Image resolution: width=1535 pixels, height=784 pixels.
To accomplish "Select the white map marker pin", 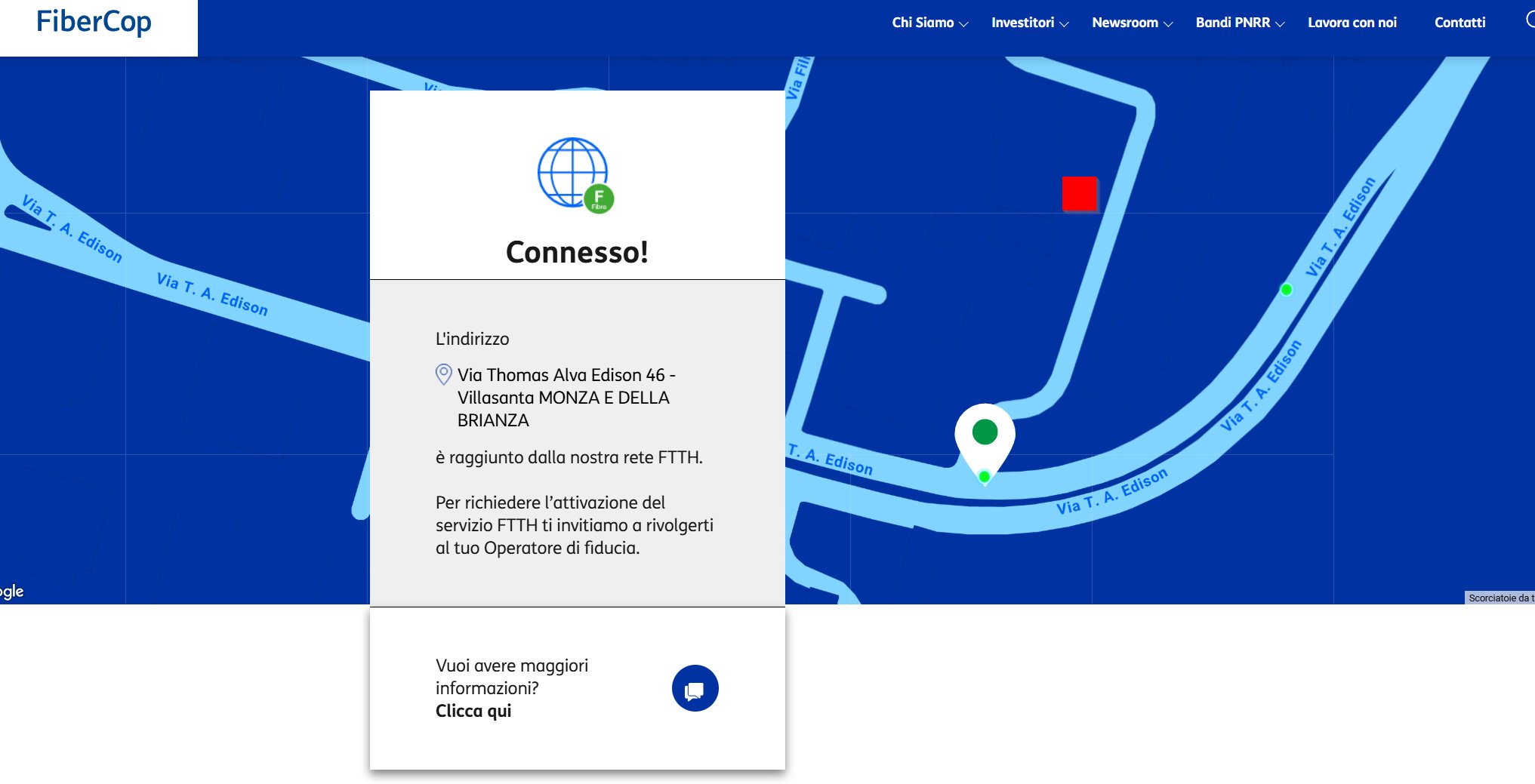I will tap(985, 444).
